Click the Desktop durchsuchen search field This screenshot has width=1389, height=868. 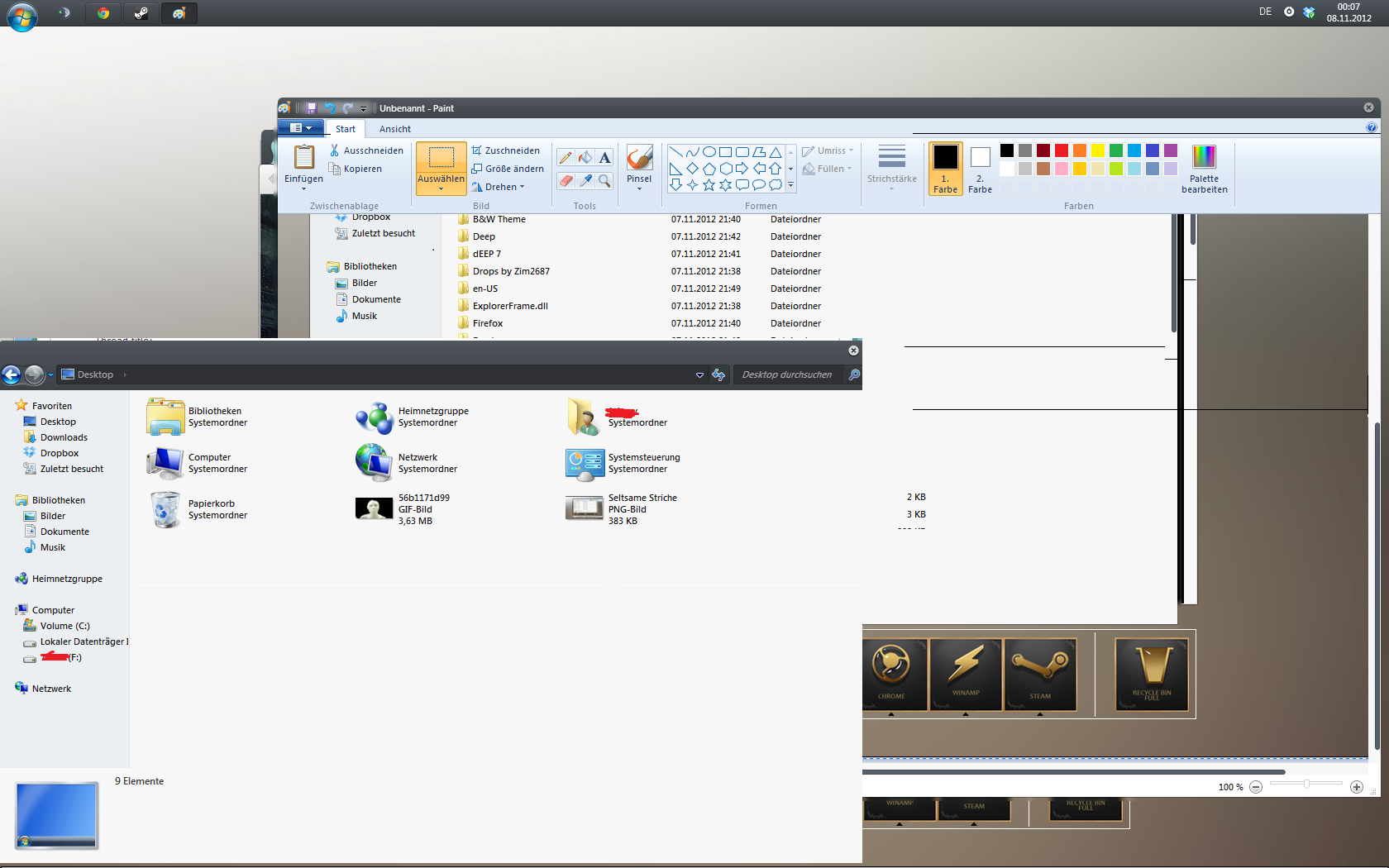click(788, 374)
